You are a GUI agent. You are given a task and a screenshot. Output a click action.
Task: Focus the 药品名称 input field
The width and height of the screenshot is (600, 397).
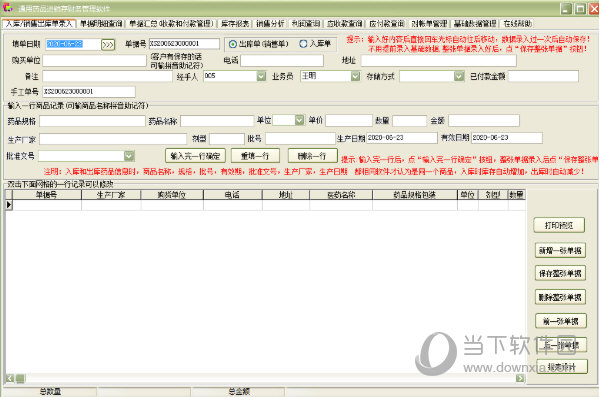(x=217, y=121)
